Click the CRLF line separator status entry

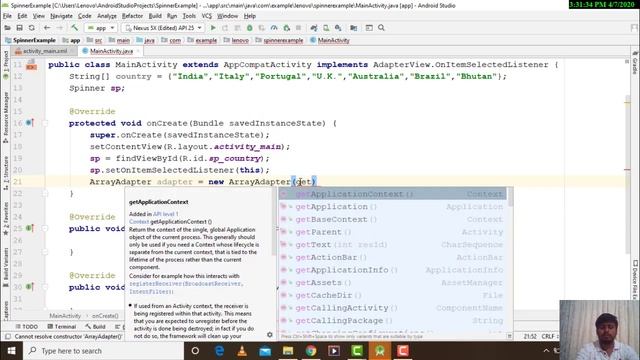tap(548, 336)
